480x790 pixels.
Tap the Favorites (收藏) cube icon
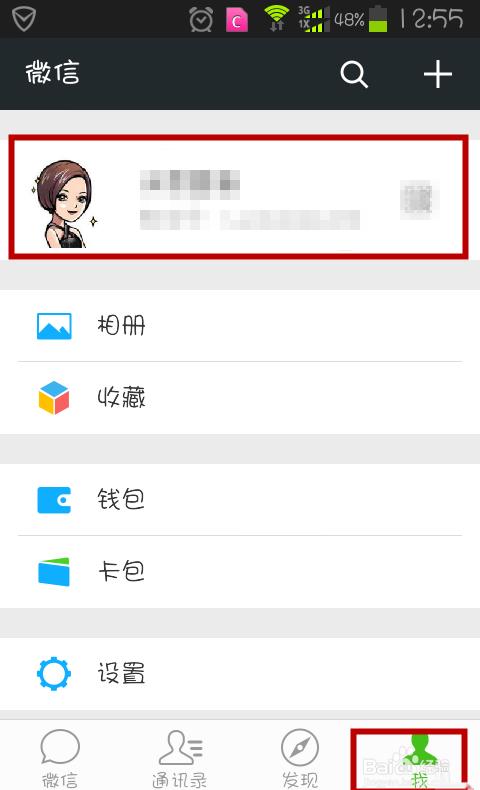(54, 398)
